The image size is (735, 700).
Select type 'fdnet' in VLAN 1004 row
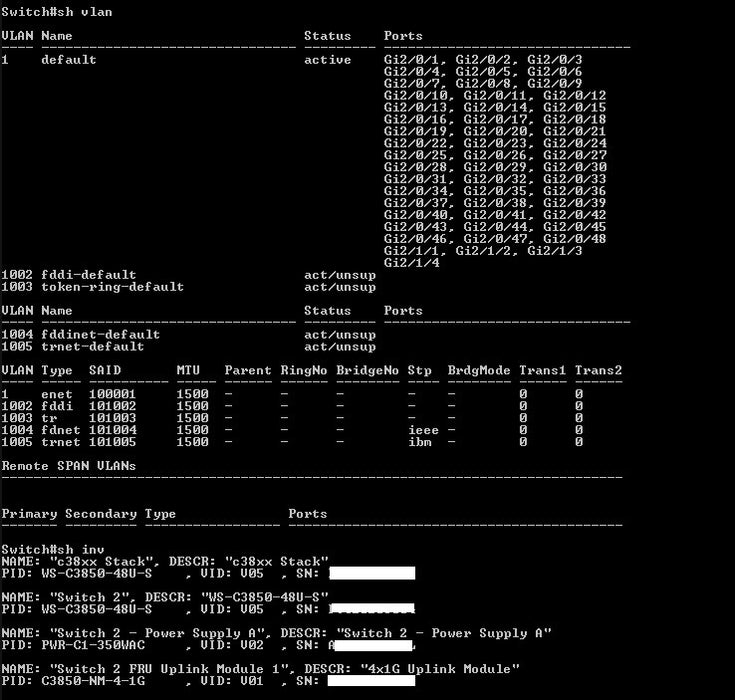(61, 430)
